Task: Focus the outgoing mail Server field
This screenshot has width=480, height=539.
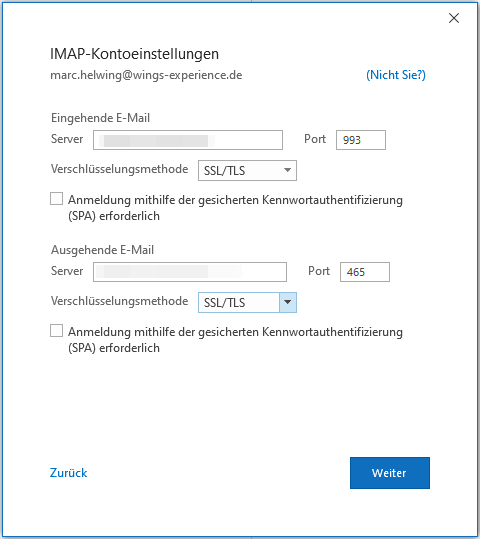Action: click(x=190, y=272)
